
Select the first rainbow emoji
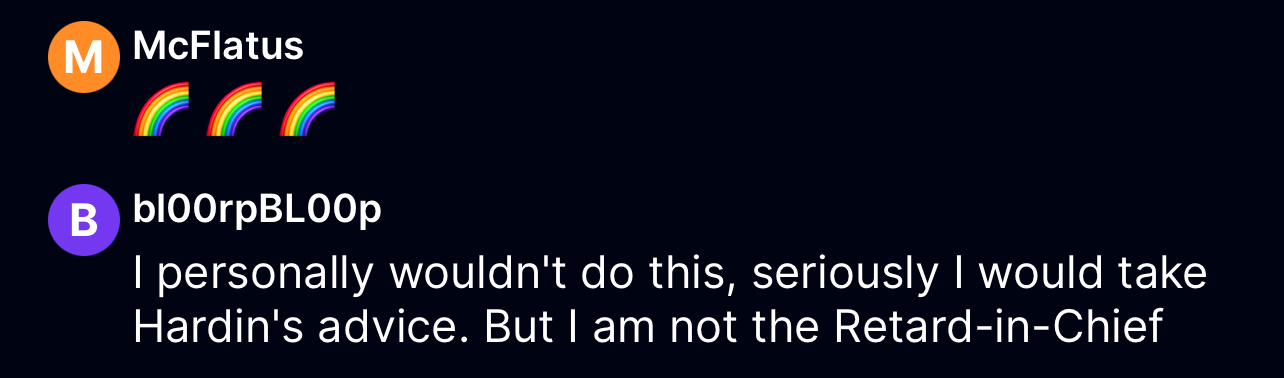tap(161, 109)
